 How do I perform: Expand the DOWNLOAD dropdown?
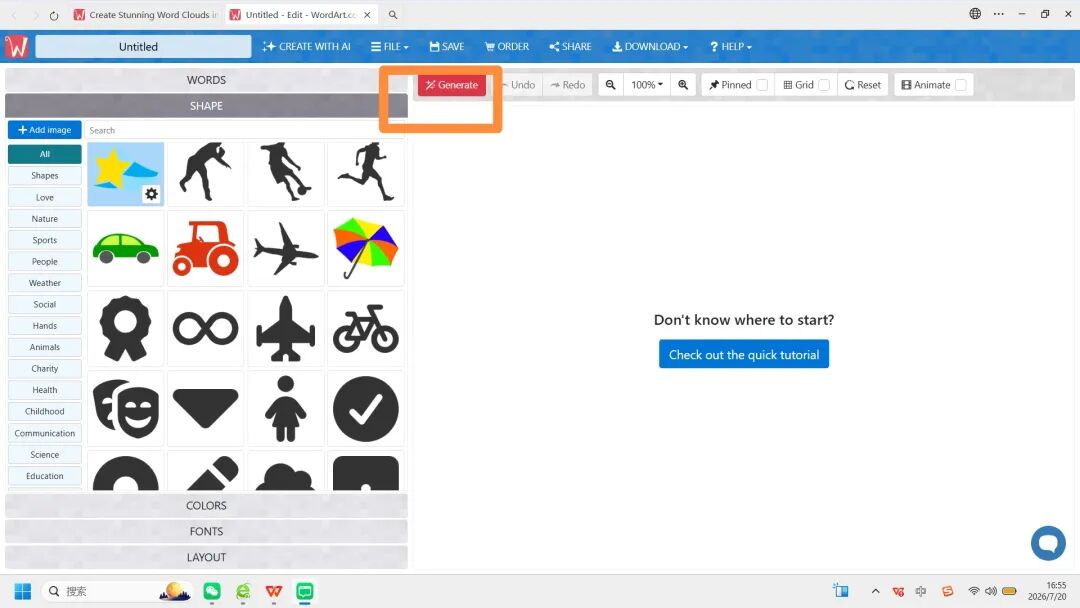point(650,46)
